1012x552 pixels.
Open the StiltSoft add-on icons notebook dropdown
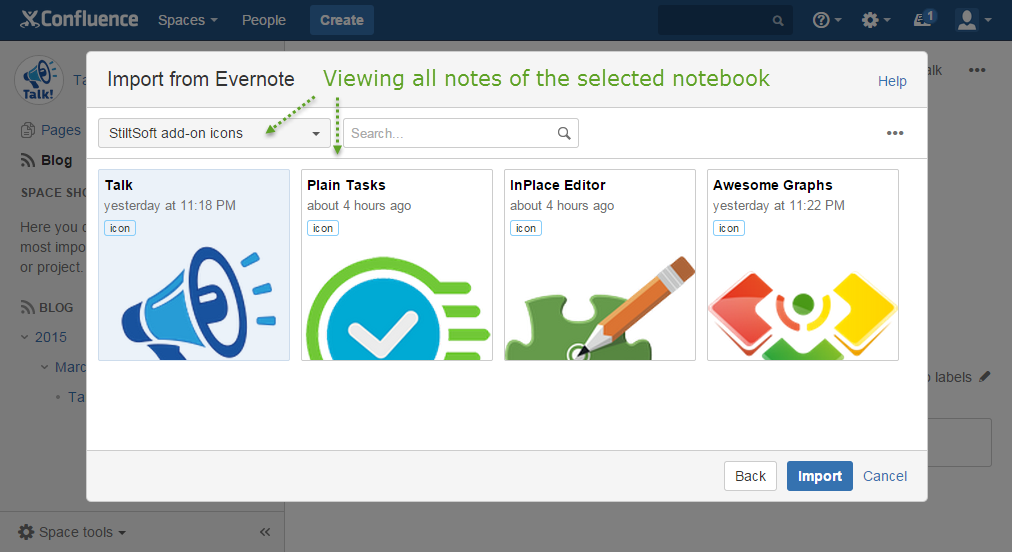[214, 133]
